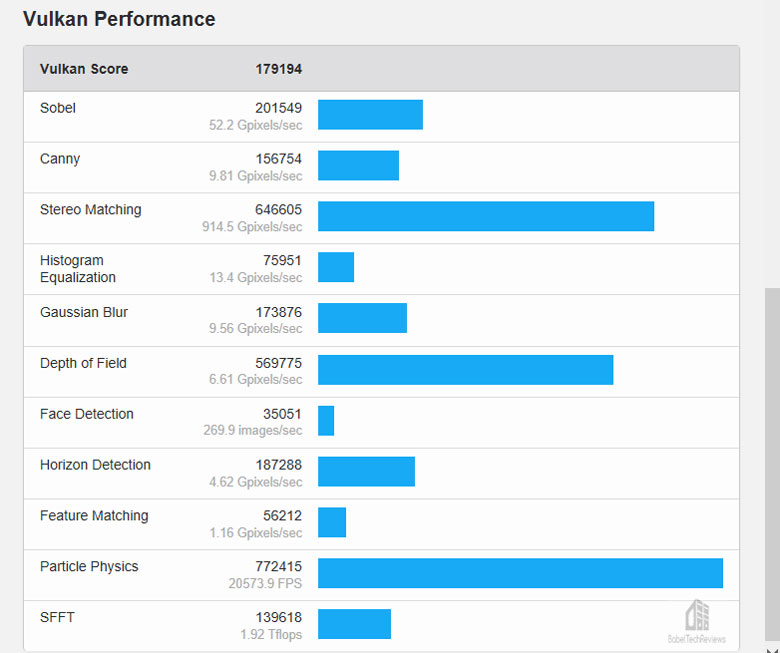
Task: Click the SFFT blue bar
Action: (x=355, y=624)
